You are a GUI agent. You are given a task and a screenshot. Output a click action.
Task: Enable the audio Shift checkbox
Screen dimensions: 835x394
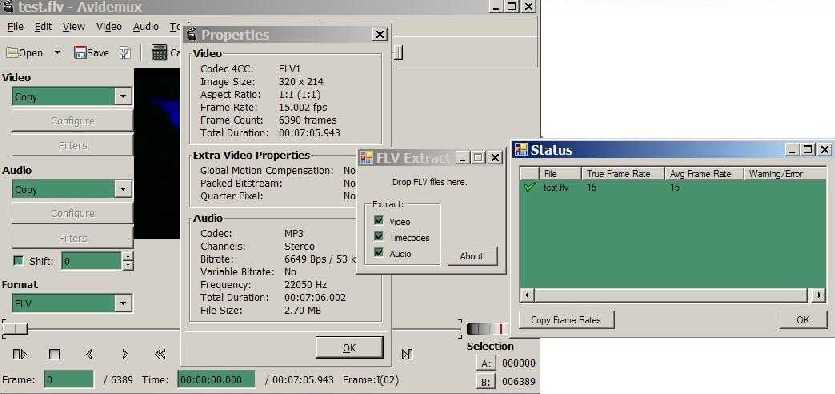19,261
